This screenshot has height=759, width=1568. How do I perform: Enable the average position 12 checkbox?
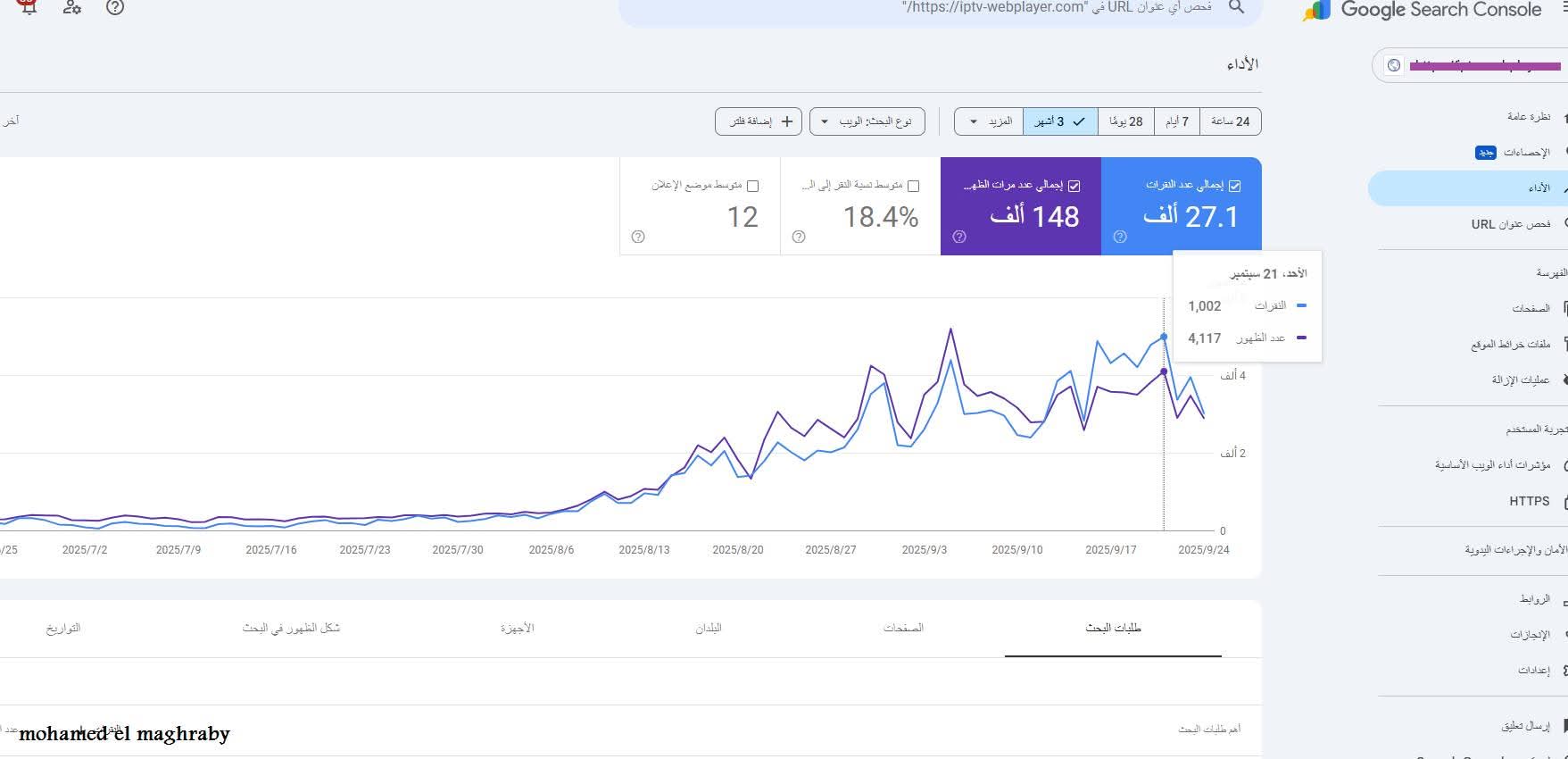point(752,186)
